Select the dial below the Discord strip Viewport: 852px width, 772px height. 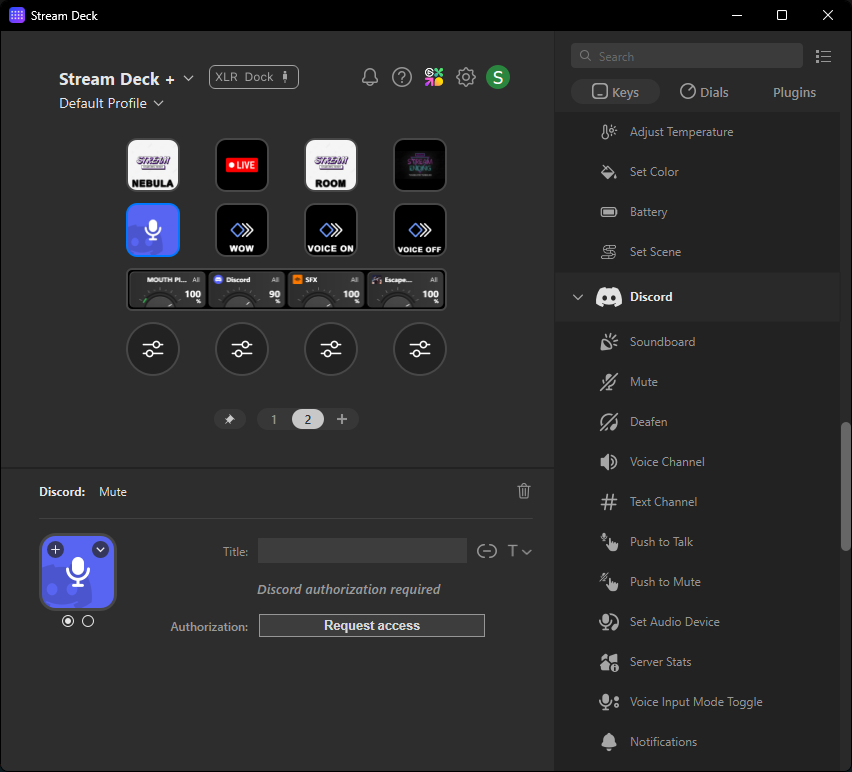pos(242,349)
